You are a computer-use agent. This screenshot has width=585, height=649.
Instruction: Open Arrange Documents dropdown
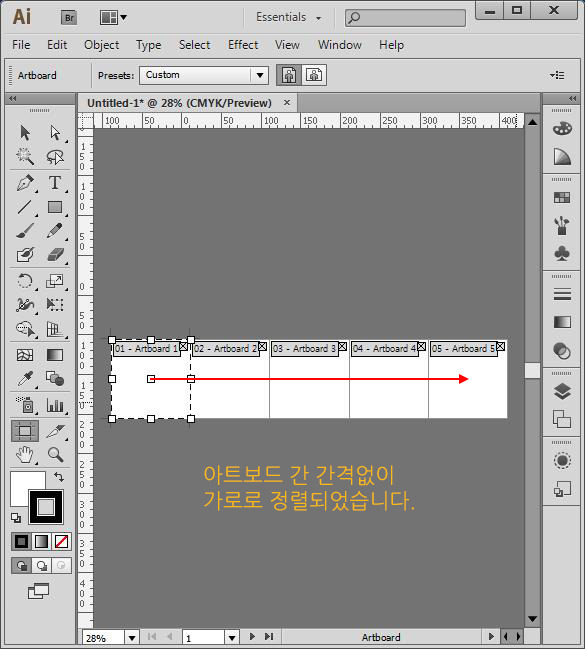click(113, 17)
